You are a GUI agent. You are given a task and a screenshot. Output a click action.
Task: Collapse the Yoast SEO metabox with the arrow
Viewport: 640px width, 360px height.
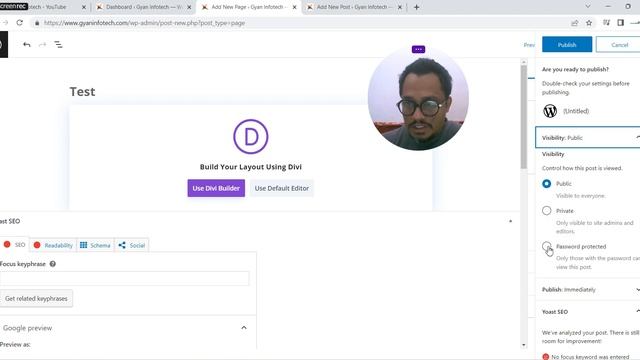[x=510, y=221]
